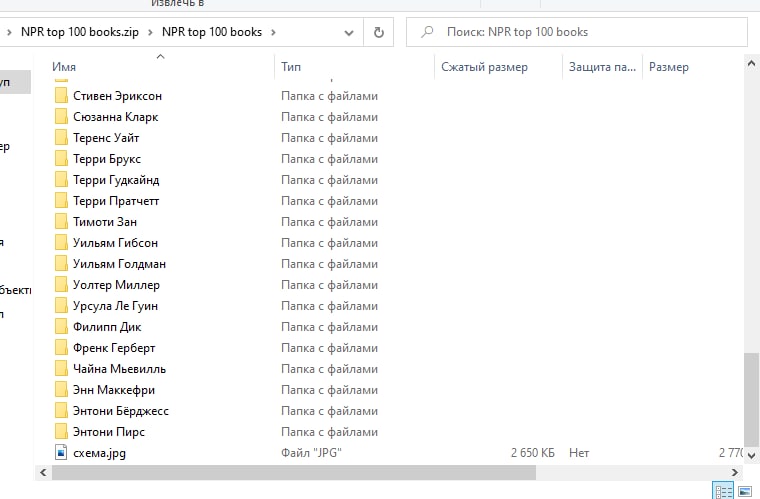The height and width of the screenshot is (499, 760).
Task: Expand chevron after NPR top 100 books
Action: click(x=273, y=32)
